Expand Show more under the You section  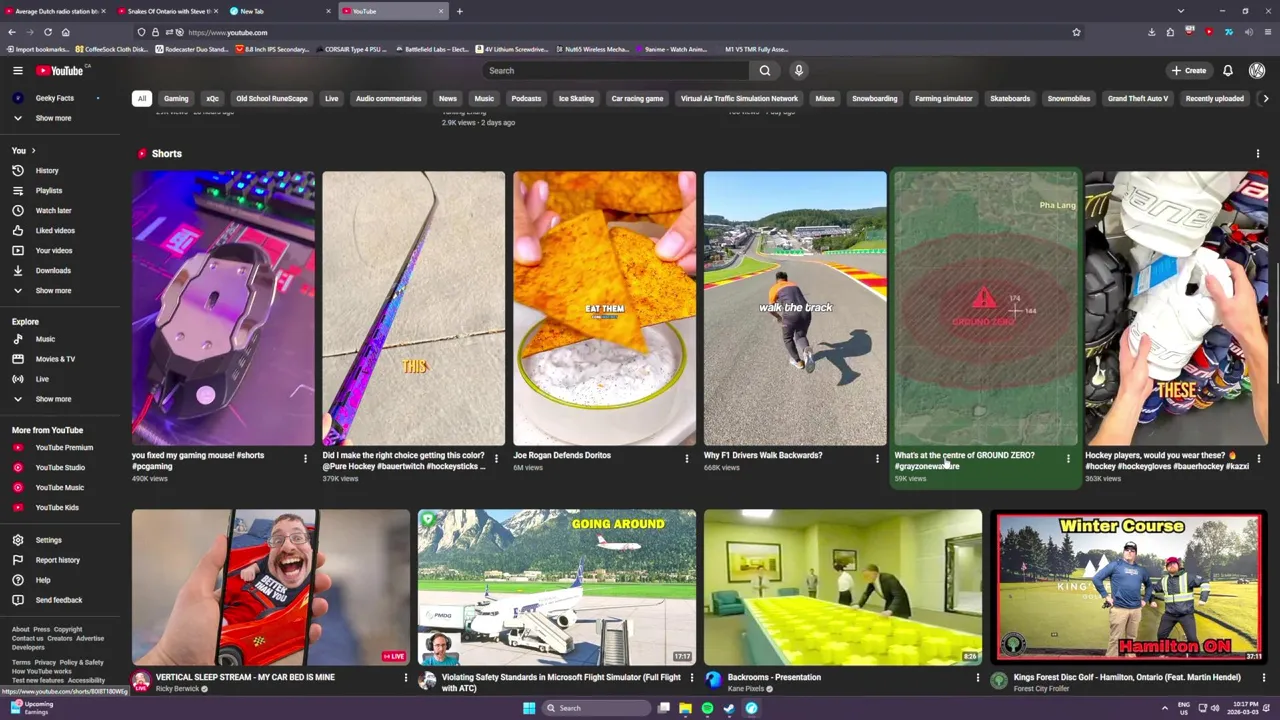coord(53,290)
